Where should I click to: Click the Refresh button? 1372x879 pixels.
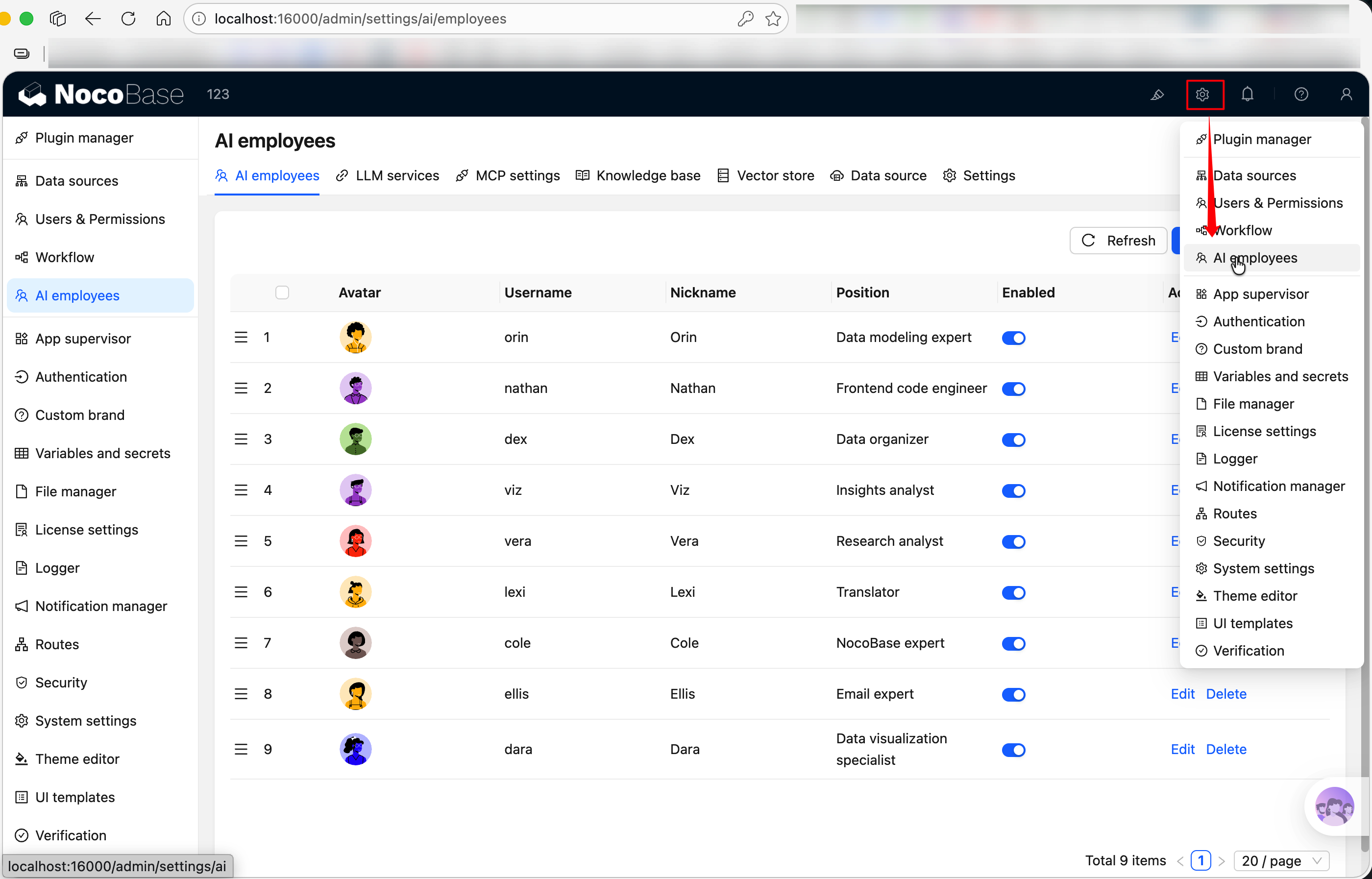pos(1118,241)
